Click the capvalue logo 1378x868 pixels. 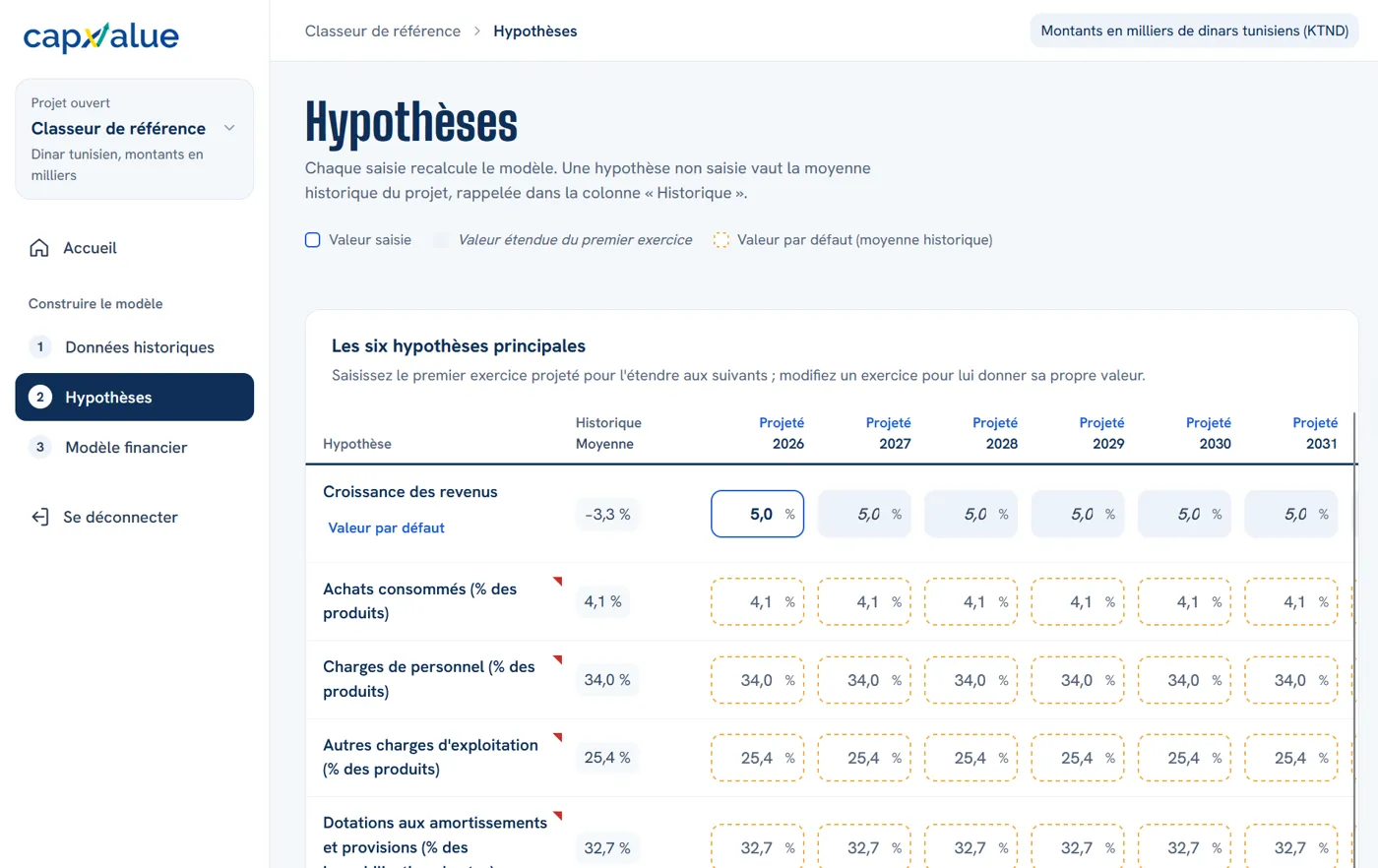(x=101, y=37)
